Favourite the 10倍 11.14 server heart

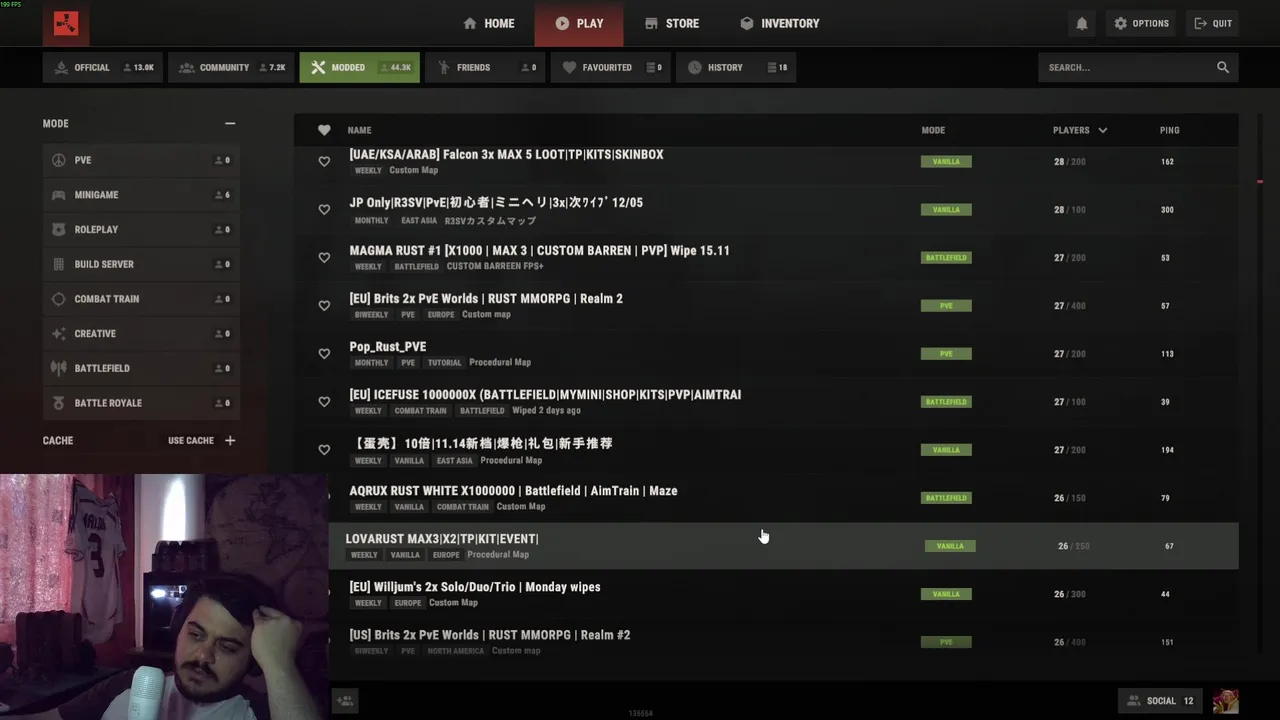(x=324, y=449)
